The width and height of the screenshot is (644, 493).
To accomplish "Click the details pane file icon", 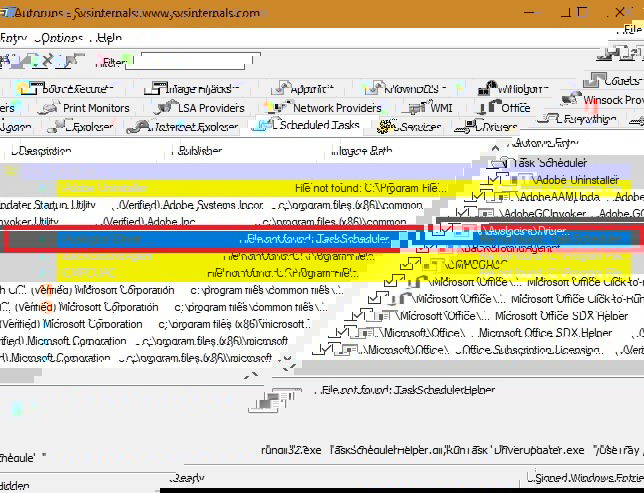I will tap(274, 400).
